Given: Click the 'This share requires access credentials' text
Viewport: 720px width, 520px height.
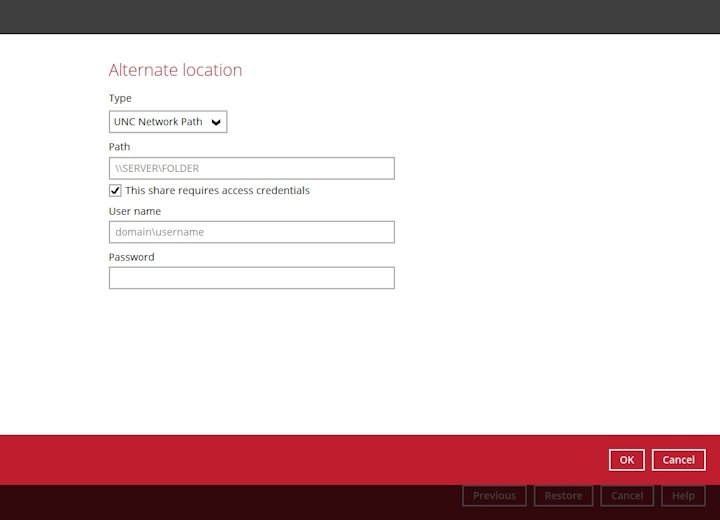Looking at the screenshot, I should pyautogui.click(x=217, y=190).
